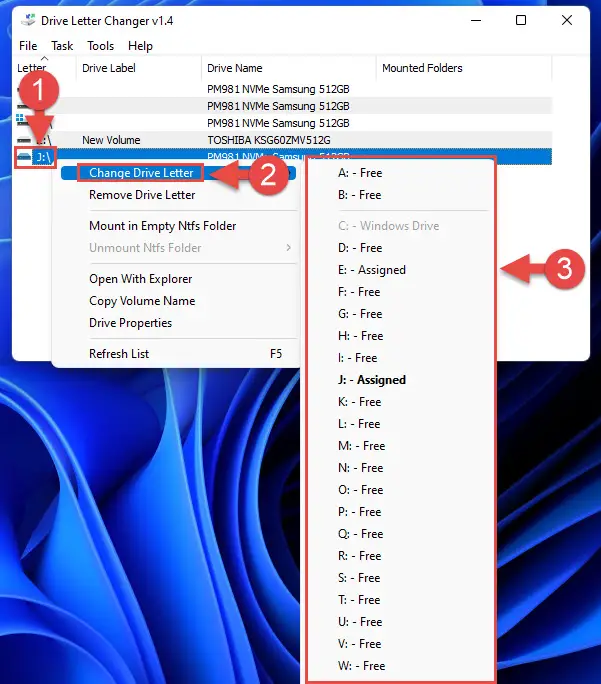This screenshot has width=601, height=684.
Task: Assign letter P: - Free
Action: coord(359,512)
